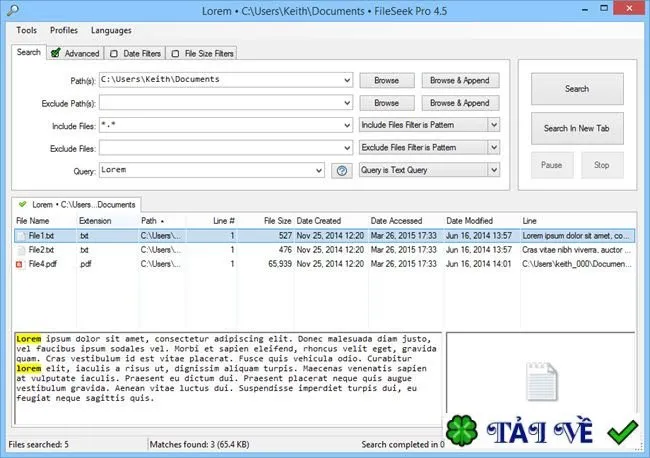Sort by File Name column header
The image size is (650, 458).
(45, 221)
